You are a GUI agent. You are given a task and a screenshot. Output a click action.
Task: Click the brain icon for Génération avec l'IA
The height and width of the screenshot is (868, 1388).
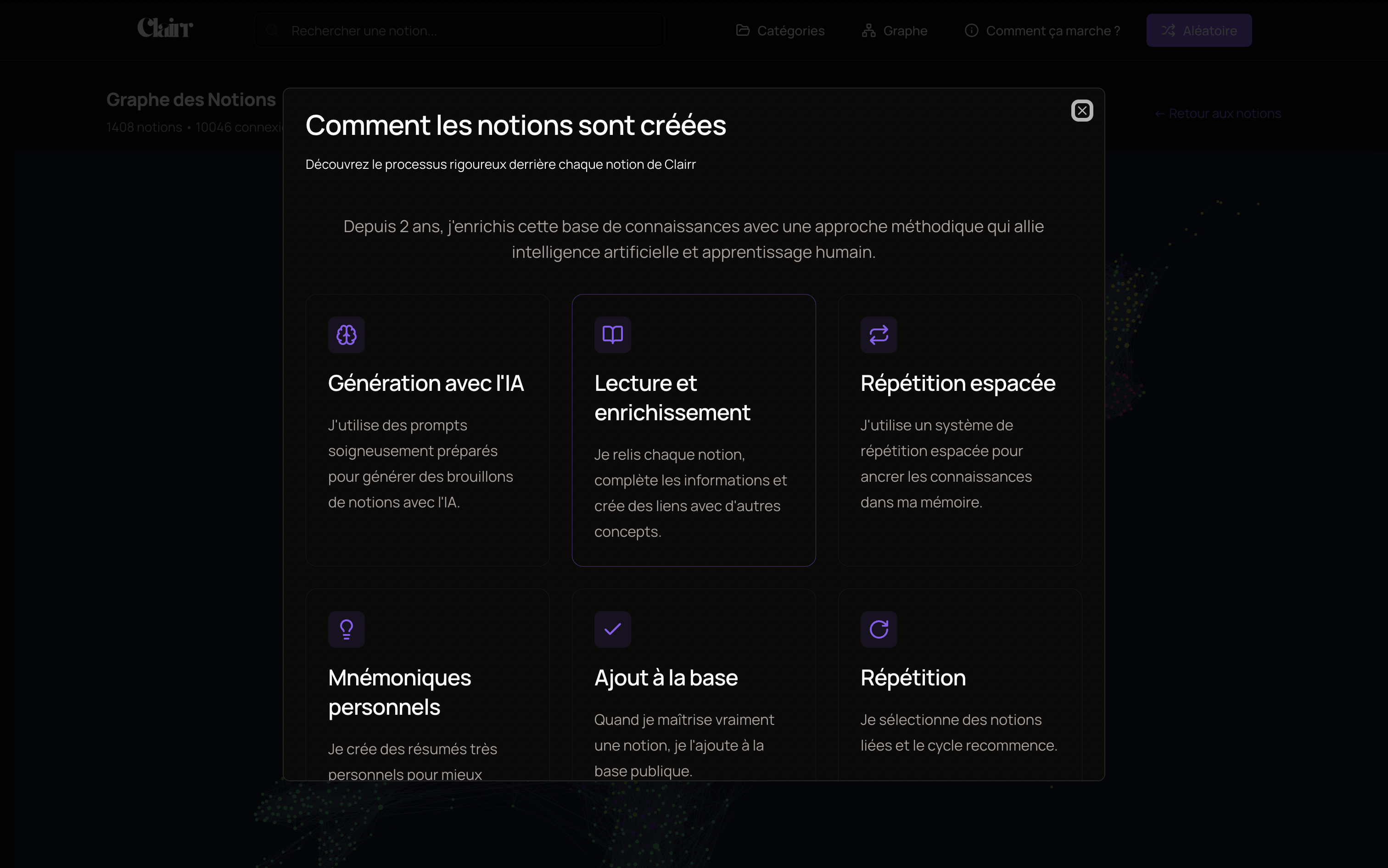[x=346, y=335]
